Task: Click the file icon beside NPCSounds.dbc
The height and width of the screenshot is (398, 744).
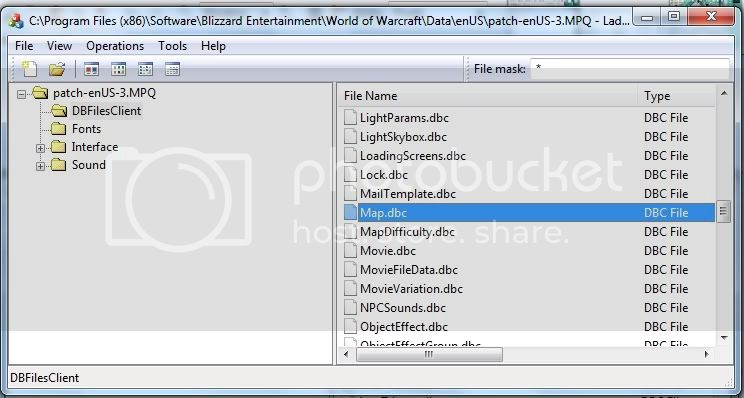Action: pyautogui.click(x=350, y=307)
